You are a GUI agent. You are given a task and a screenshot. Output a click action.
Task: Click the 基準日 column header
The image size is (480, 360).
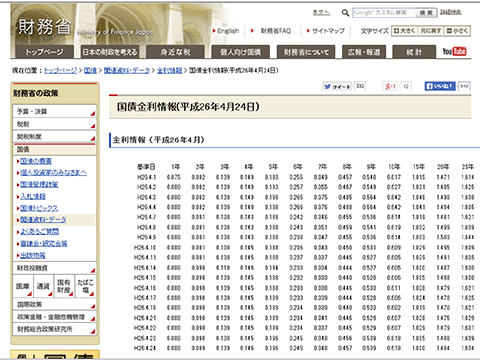(146, 167)
